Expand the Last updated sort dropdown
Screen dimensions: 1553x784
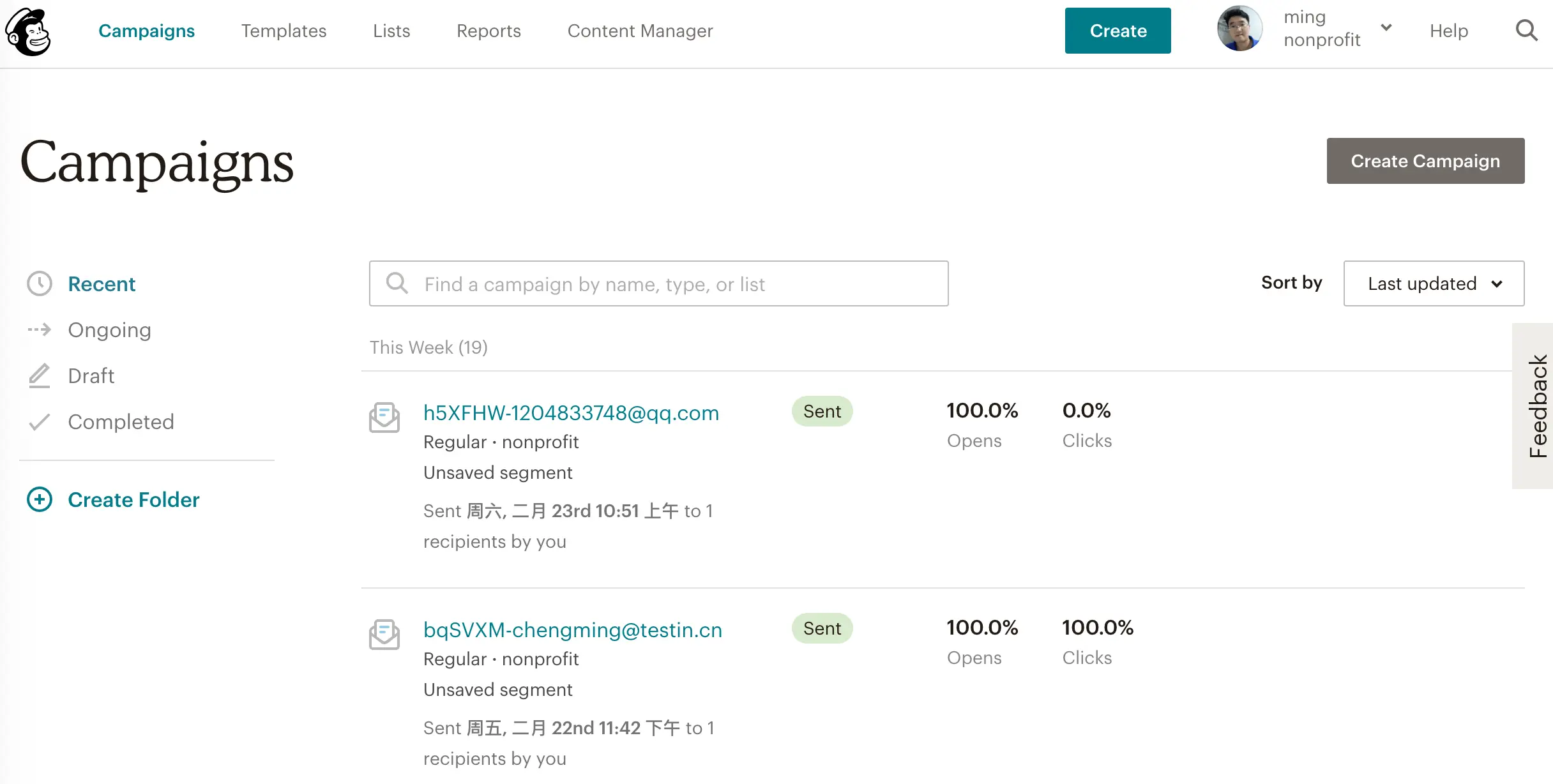click(x=1434, y=283)
